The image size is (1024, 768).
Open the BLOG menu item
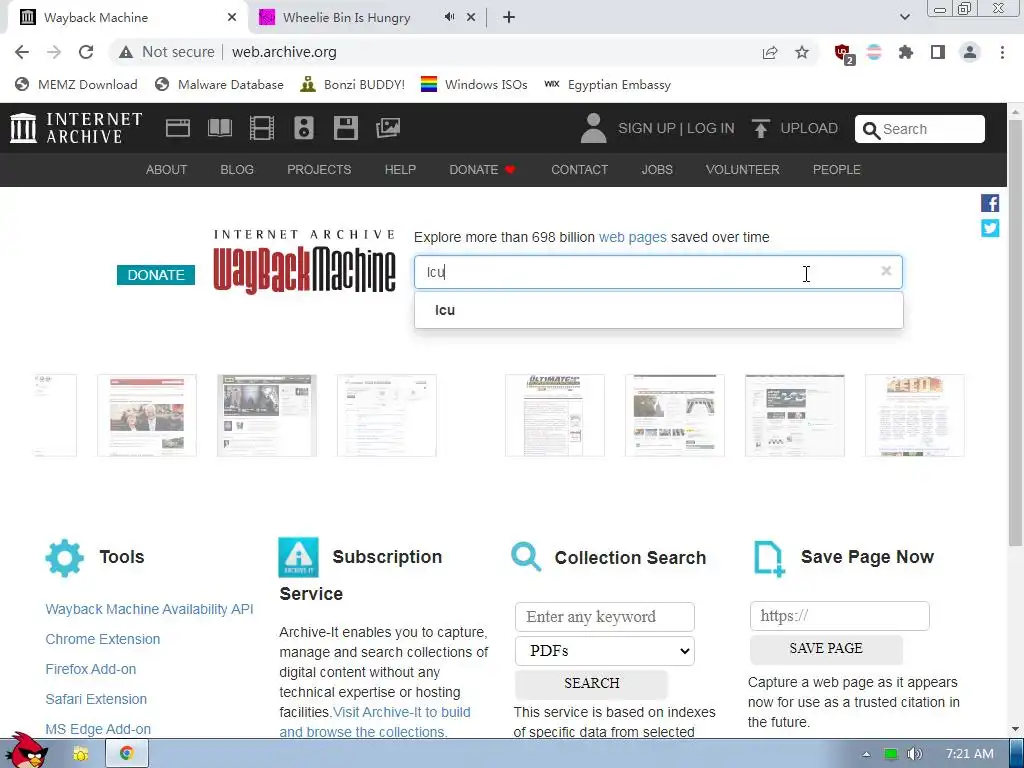click(237, 170)
